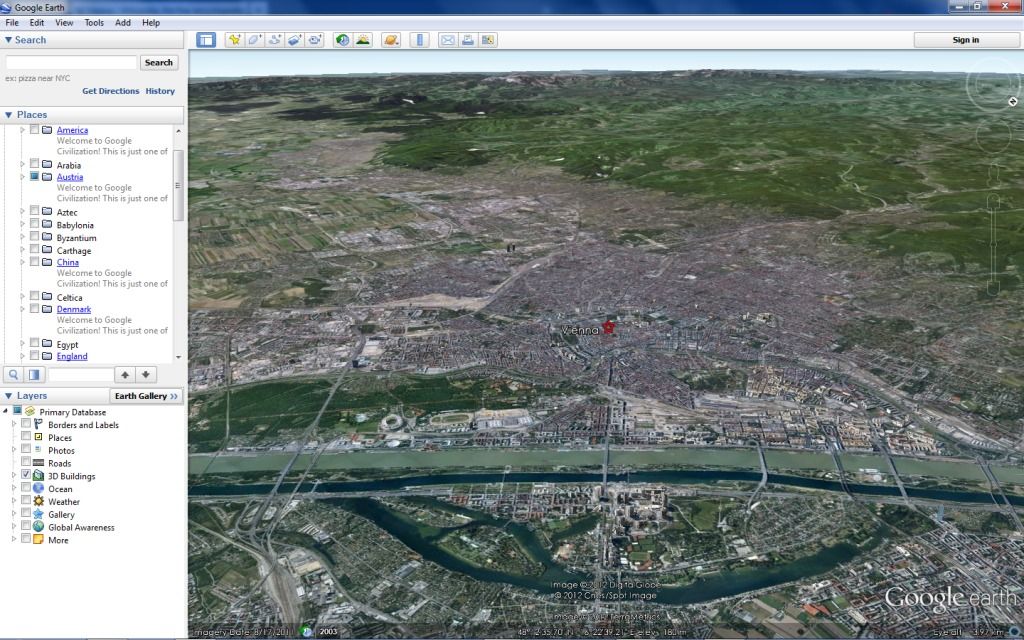Check the Arabia folder checkbox

(35, 164)
